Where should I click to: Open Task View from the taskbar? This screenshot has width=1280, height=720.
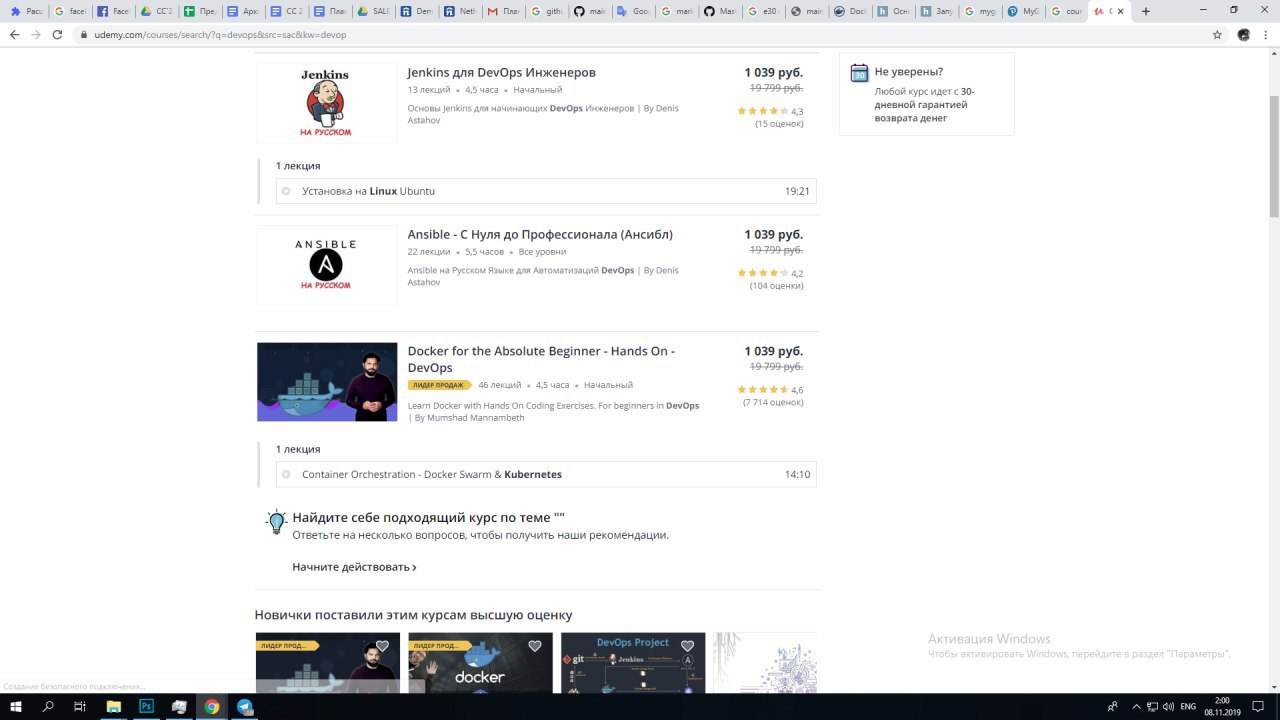click(80, 706)
